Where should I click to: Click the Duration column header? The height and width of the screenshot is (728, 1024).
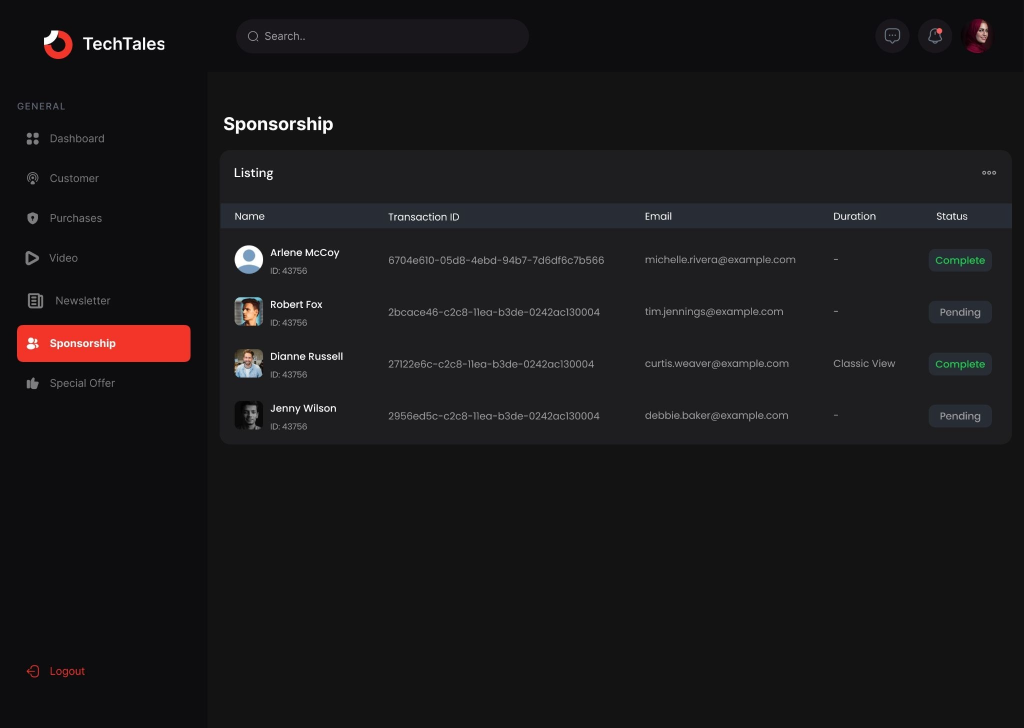click(854, 216)
